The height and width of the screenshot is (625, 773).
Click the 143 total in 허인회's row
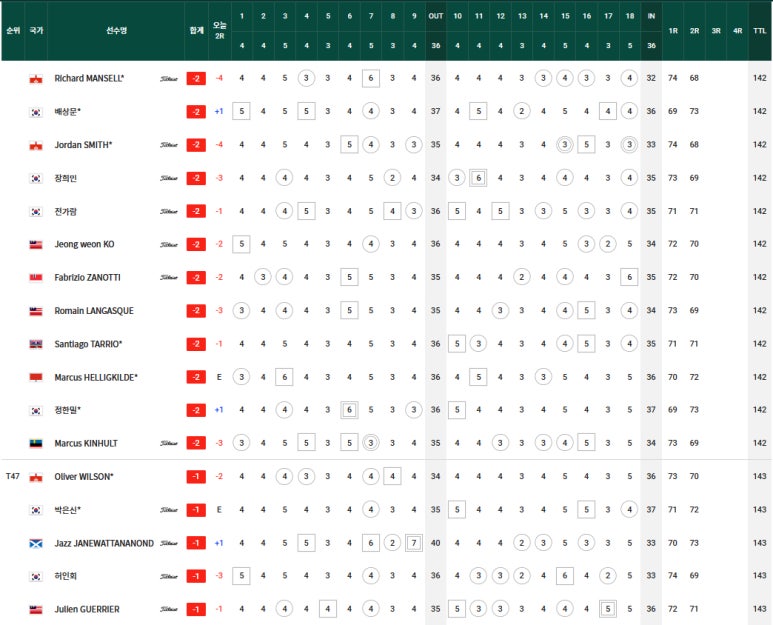click(x=760, y=576)
